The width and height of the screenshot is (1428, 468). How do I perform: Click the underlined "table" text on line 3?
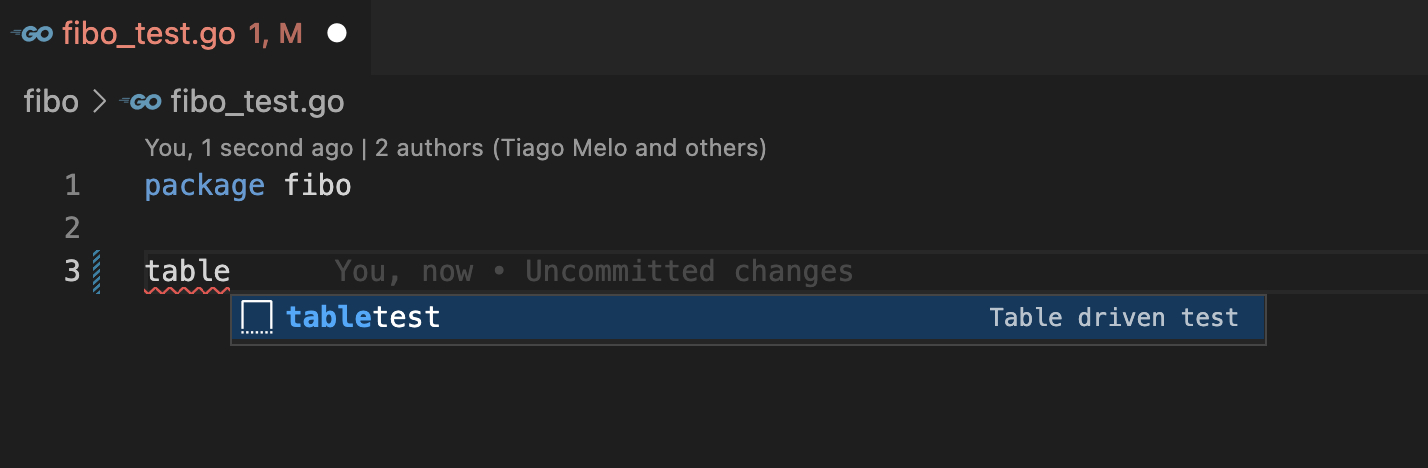[x=187, y=271]
